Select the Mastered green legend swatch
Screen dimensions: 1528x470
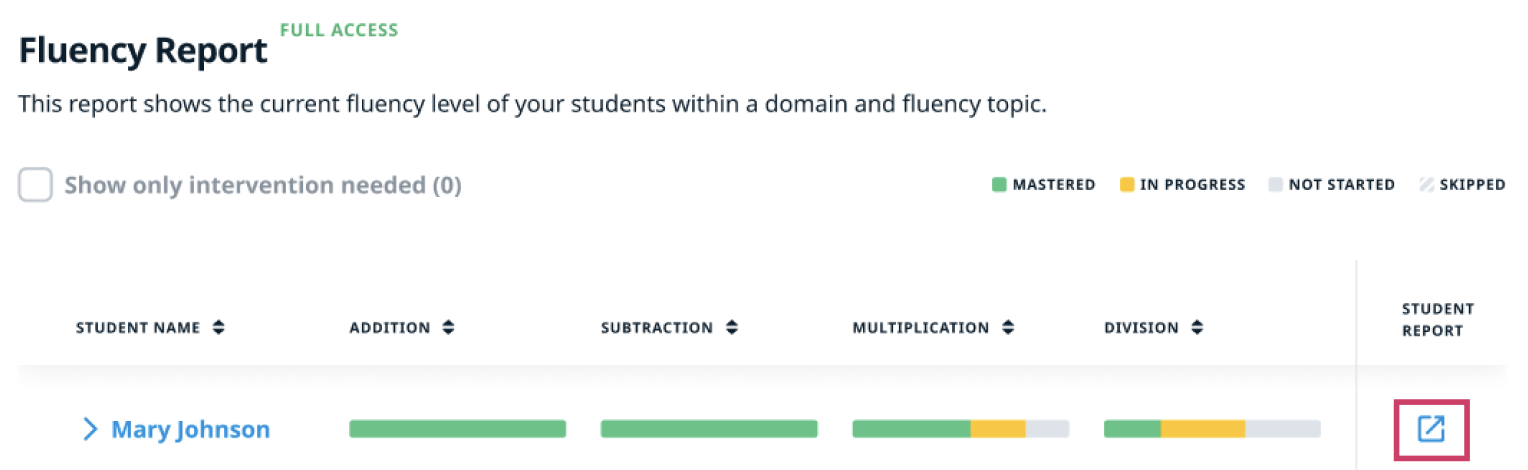coord(999,185)
